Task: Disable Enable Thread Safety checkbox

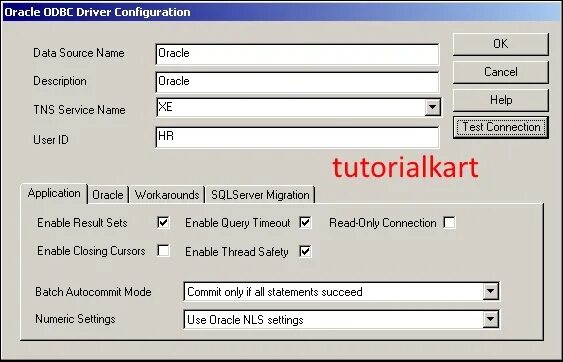Action: pyautogui.click(x=305, y=251)
